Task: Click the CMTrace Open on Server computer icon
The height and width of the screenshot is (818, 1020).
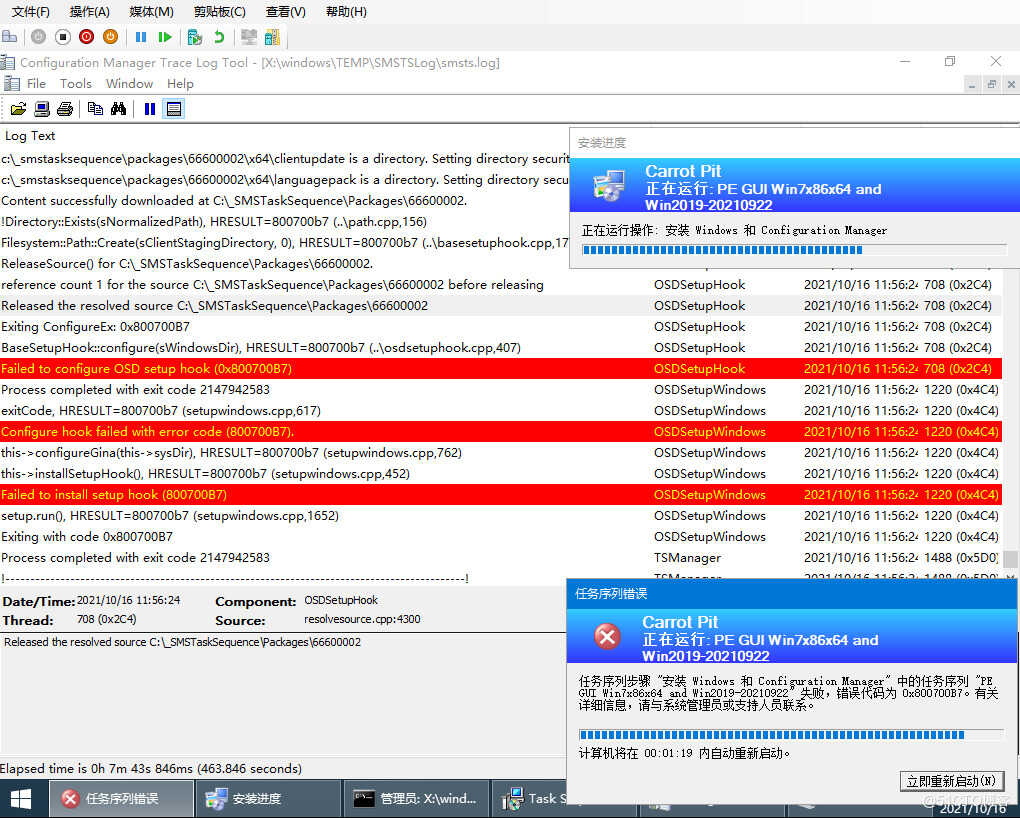Action: pyautogui.click(x=42, y=109)
